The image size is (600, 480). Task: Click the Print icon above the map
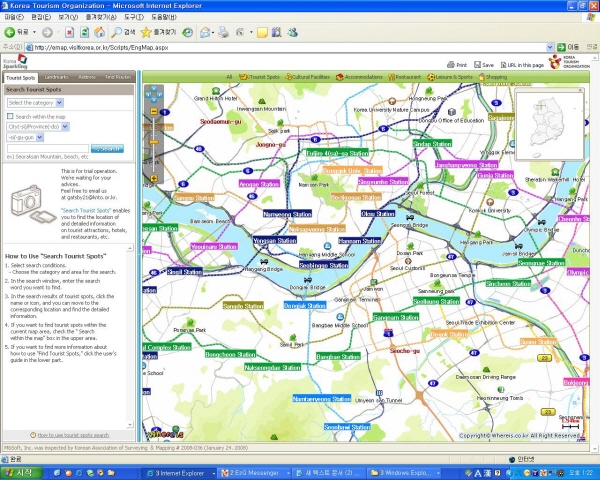tap(450, 64)
